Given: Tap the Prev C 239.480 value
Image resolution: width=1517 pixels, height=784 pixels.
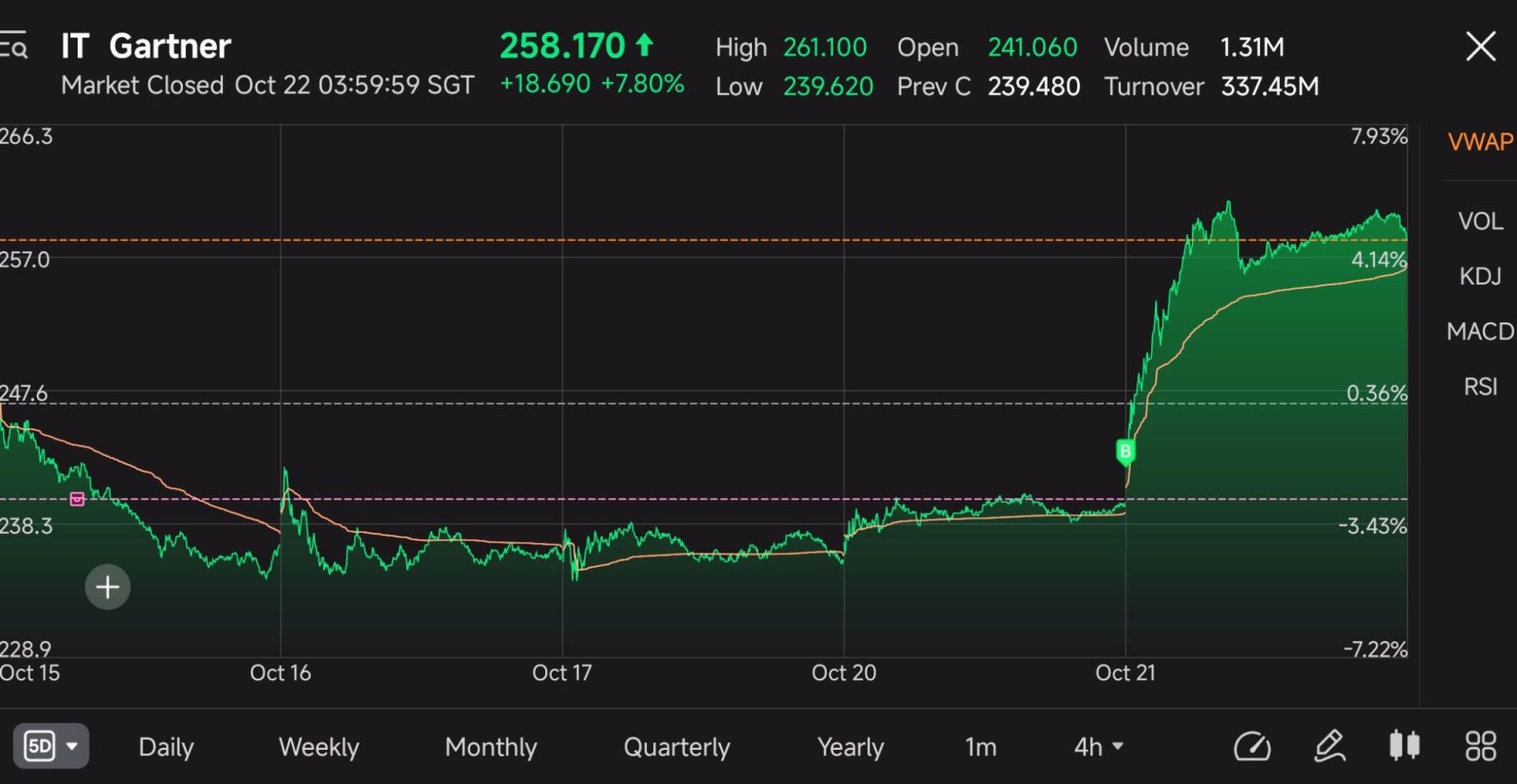Looking at the screenshot, I should 1033,86.
